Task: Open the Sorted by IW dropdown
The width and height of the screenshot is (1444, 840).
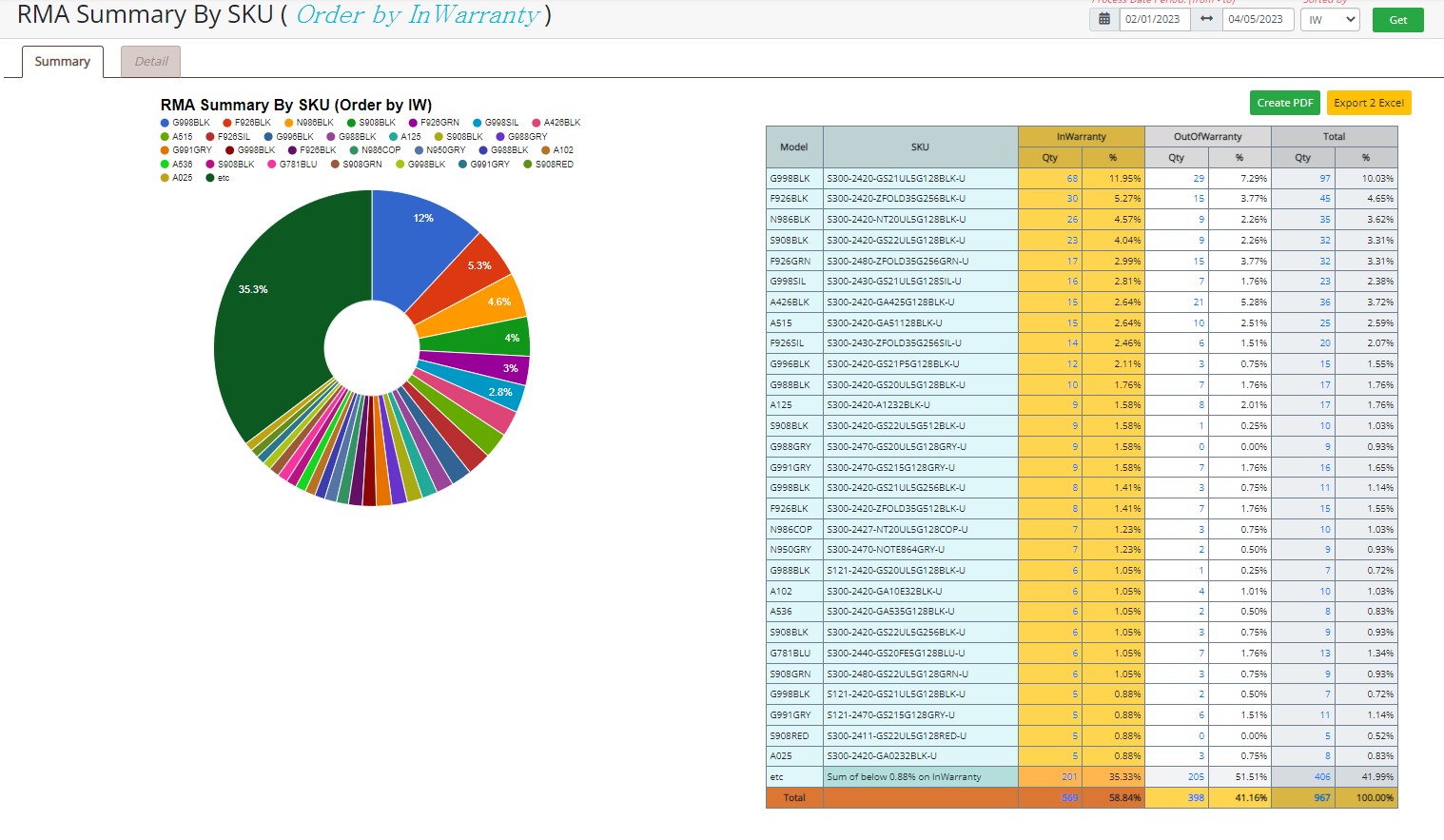Action: 1330,19
